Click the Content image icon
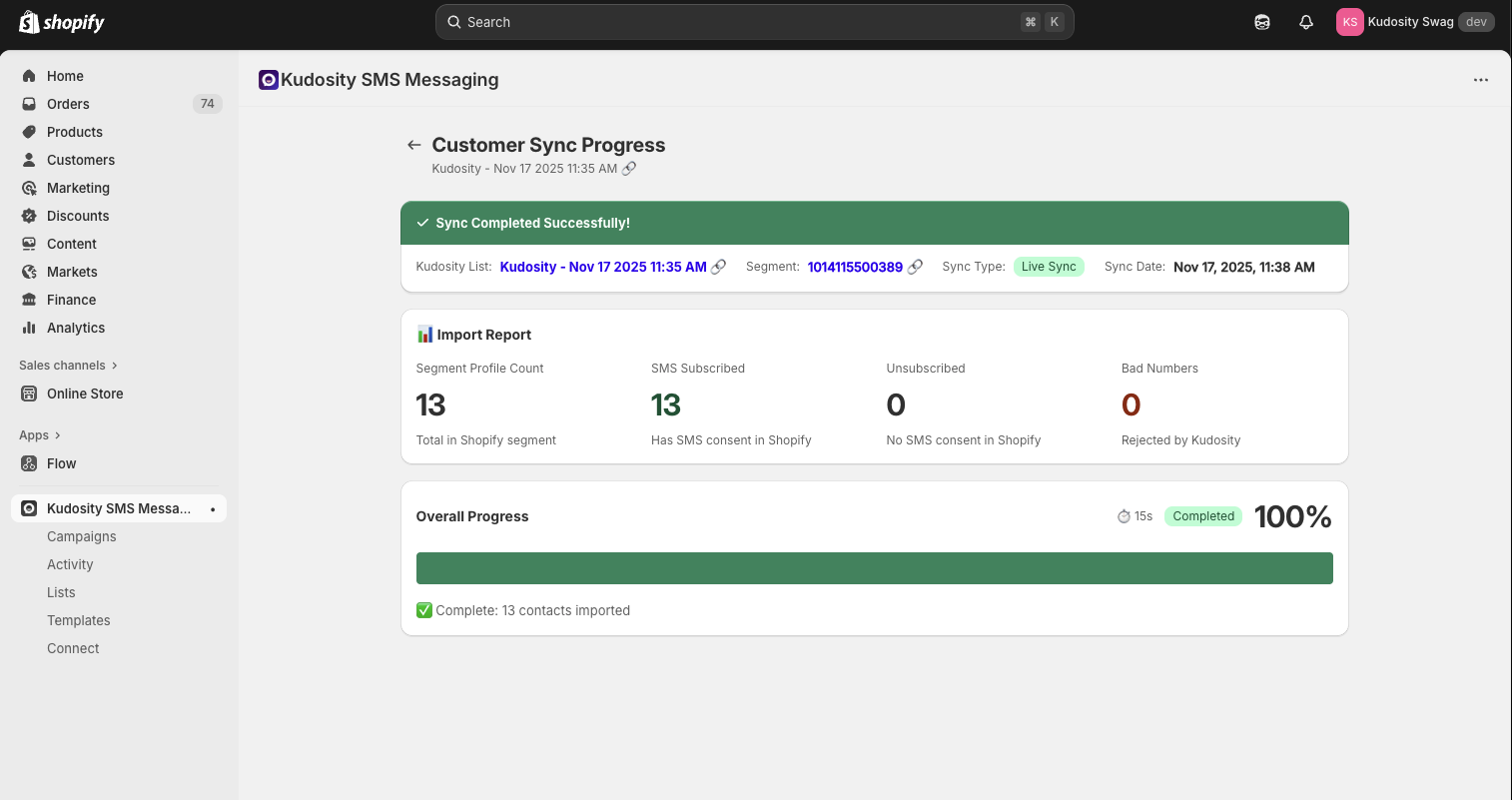The image size is (1512, 800). pos(29,244)
